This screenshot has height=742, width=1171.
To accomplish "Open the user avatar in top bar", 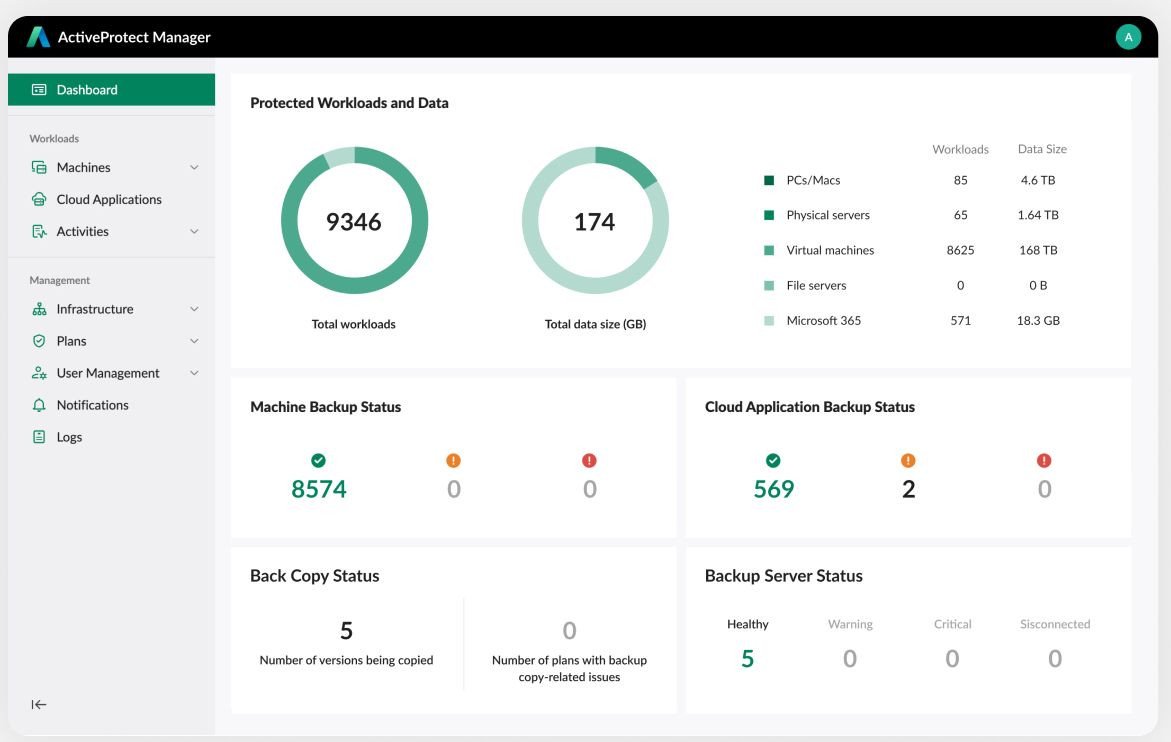I will pyautogui.click(x=1128, y=37).
